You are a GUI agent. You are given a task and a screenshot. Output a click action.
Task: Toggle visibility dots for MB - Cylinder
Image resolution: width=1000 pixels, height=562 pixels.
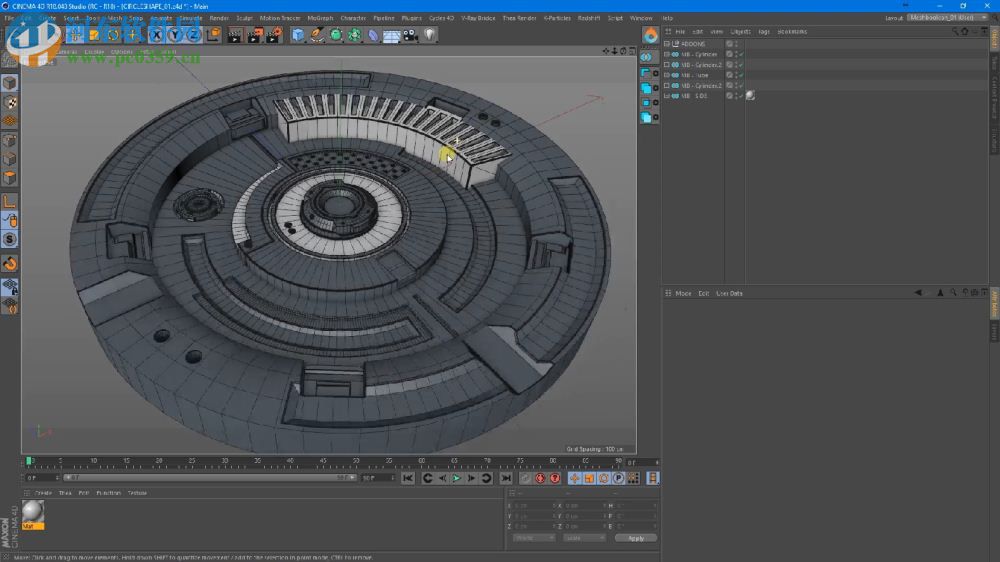click(x=736, y=54)
